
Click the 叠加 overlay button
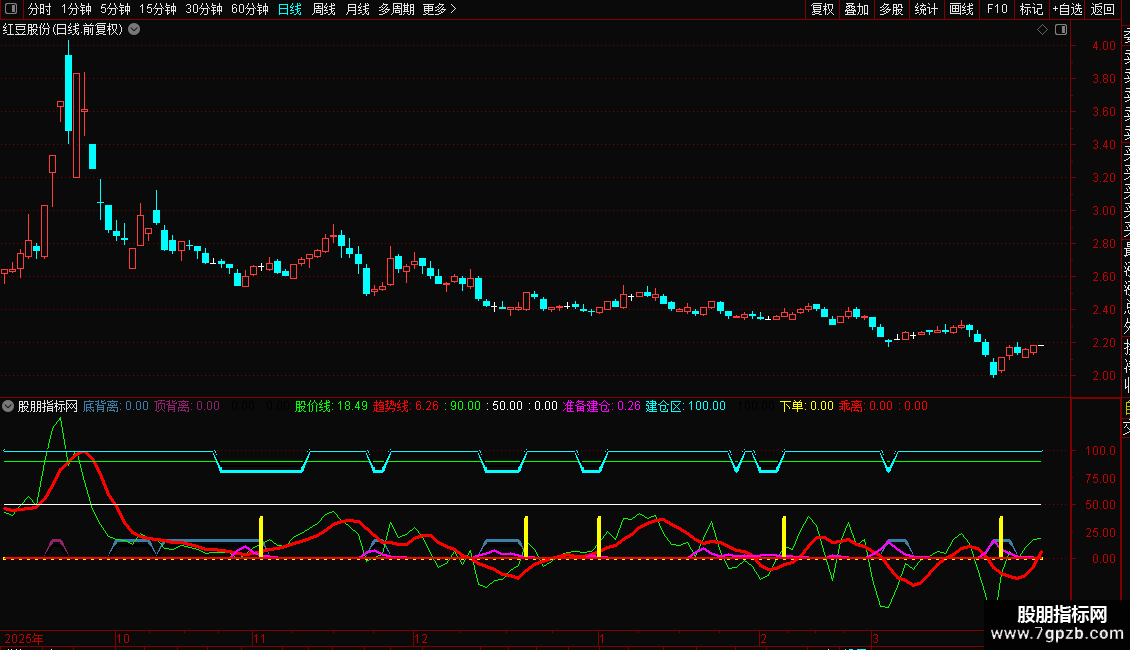coord(856,10)
